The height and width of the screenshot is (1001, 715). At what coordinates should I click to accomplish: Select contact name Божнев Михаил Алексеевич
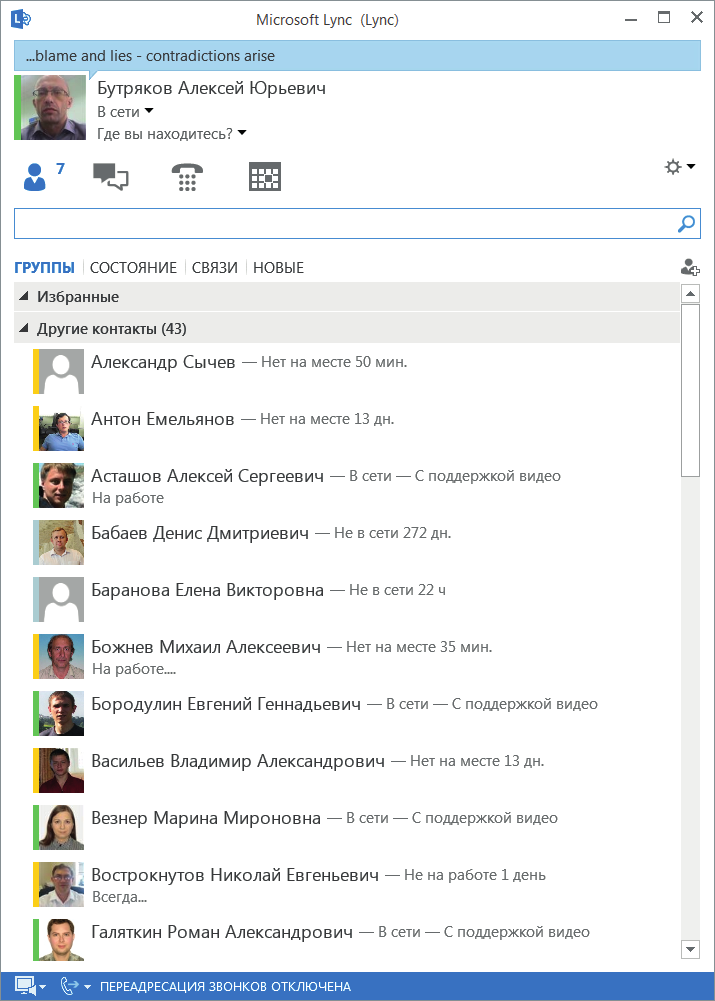point(206,647)
